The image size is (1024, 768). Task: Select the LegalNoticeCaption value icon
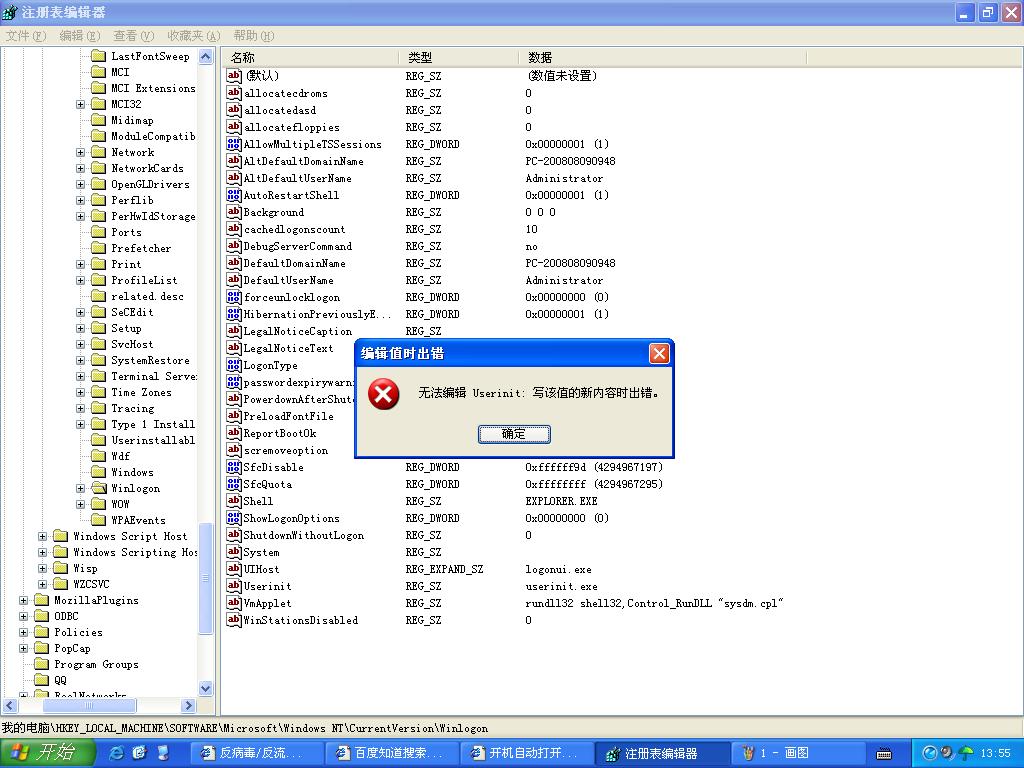click(x=234, y=330)
